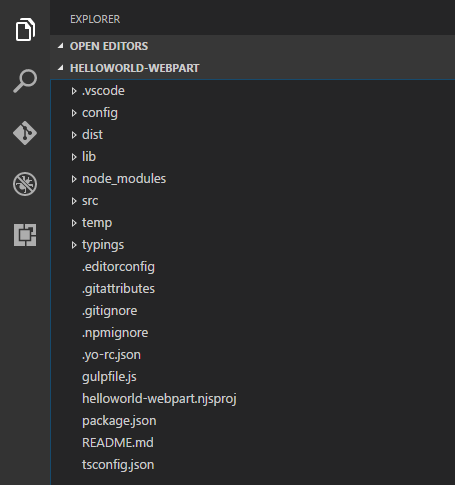Expand the dist folder arrow

click(x=74, y=135)
